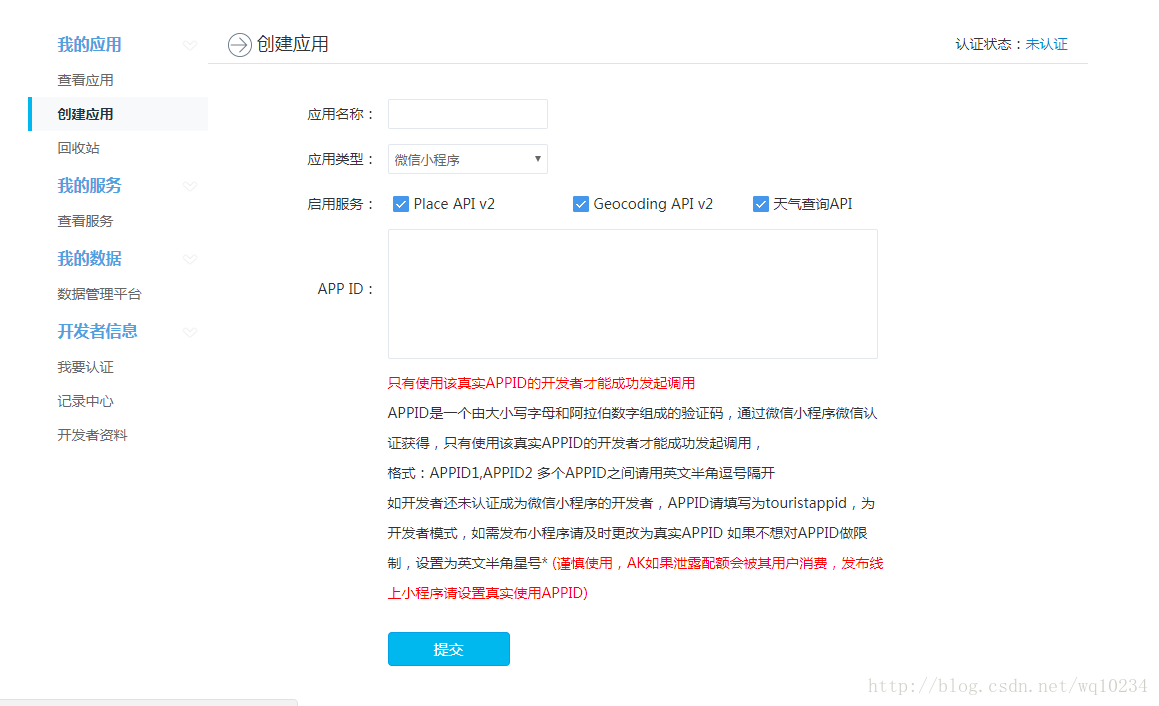Screen dimensions: 1159x706
Task: Uncheck the 天气查询API checkbox
Action: pos(761,204)
